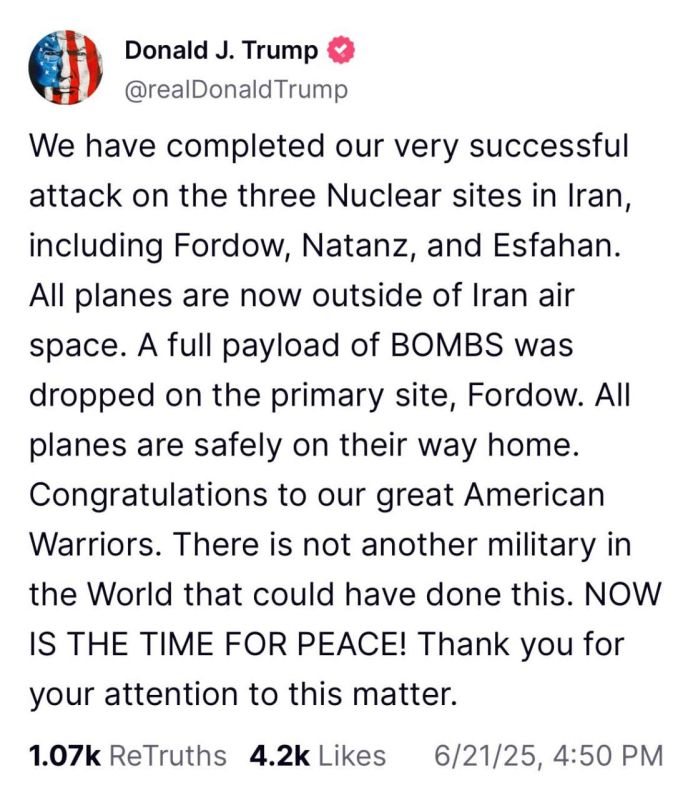
Task: Click the Likes label
Action: 352,756
